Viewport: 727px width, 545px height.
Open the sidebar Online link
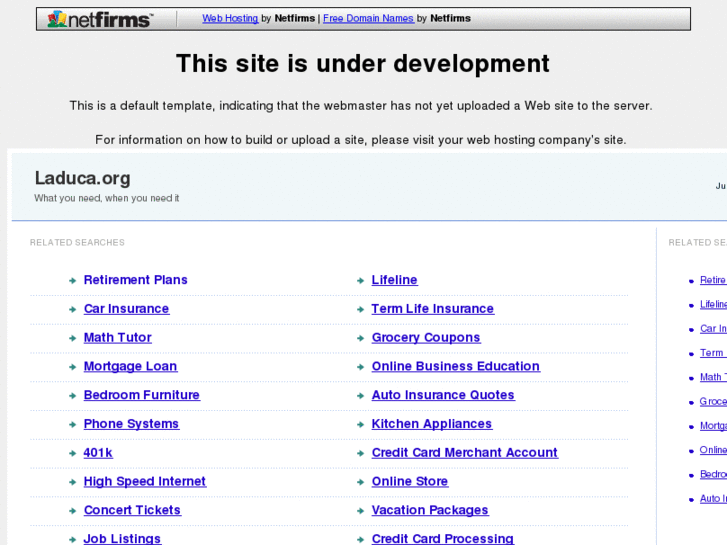(x=713, y=450)
